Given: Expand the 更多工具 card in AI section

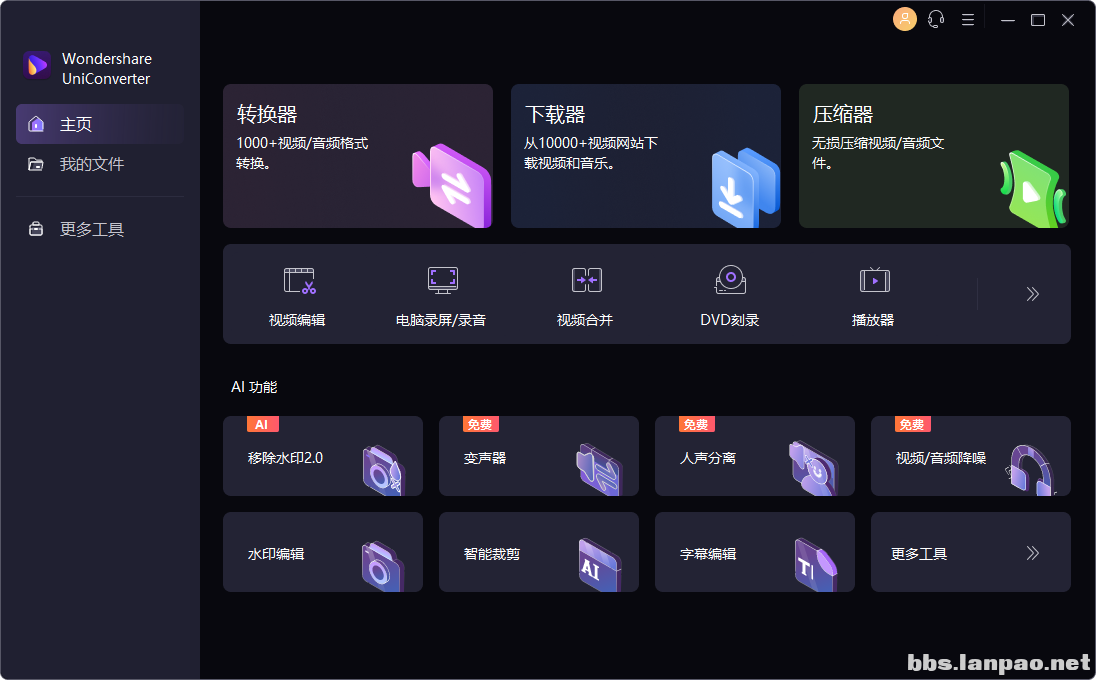Looking at the screenshot, I should tap(970, 553).
